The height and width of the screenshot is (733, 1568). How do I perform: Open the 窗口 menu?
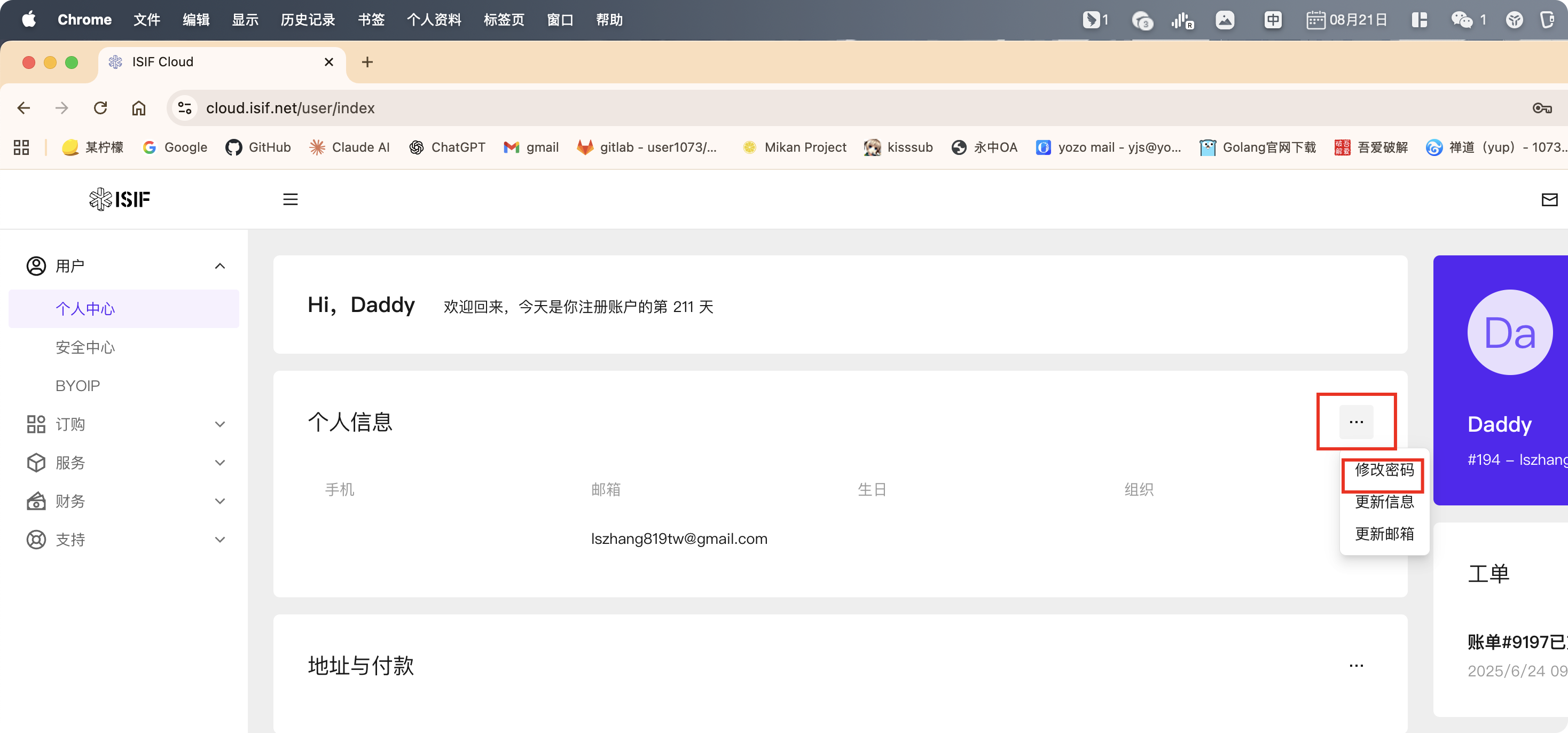[x=560, y=19]
